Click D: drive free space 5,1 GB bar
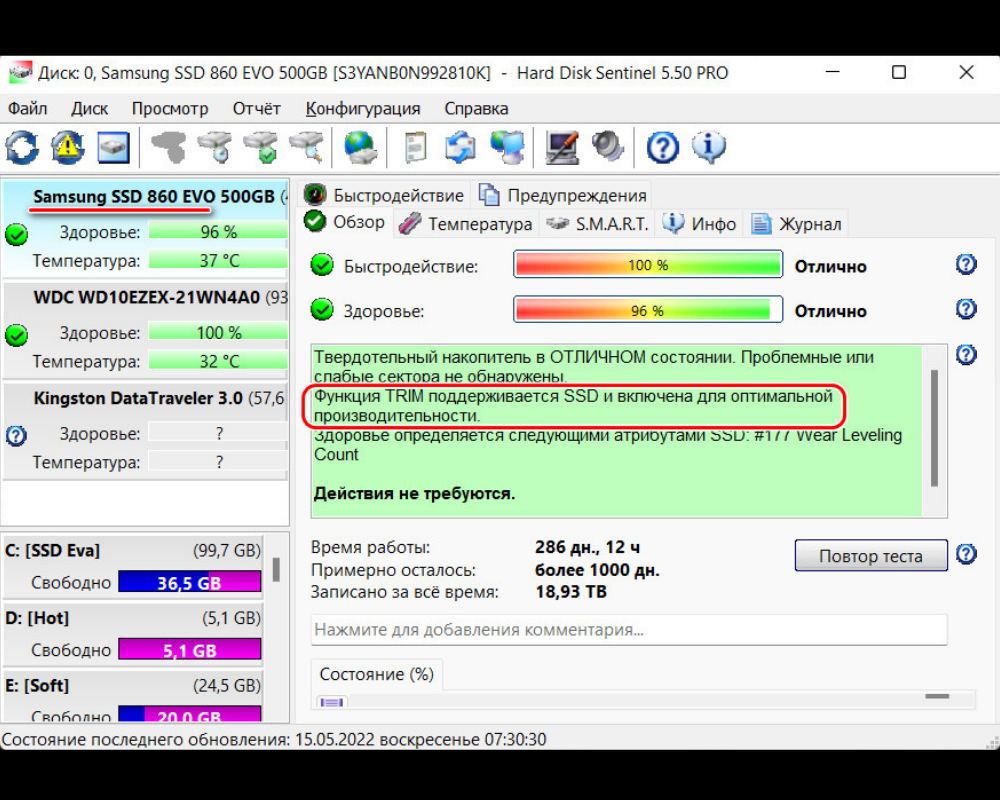This screenshot has height=800, width=1000. point(189,650)
